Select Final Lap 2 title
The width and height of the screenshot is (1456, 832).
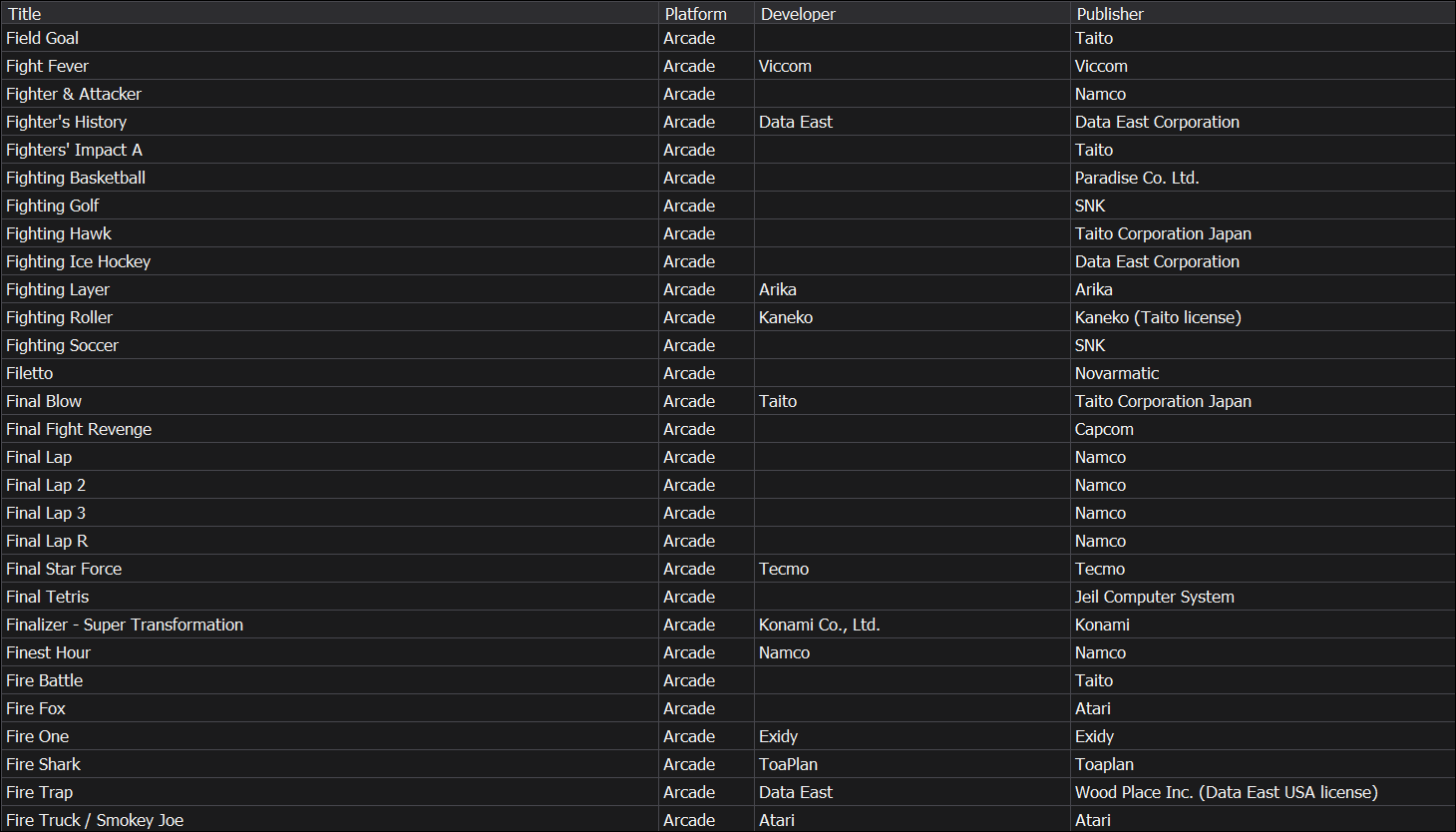coord(46,485)
